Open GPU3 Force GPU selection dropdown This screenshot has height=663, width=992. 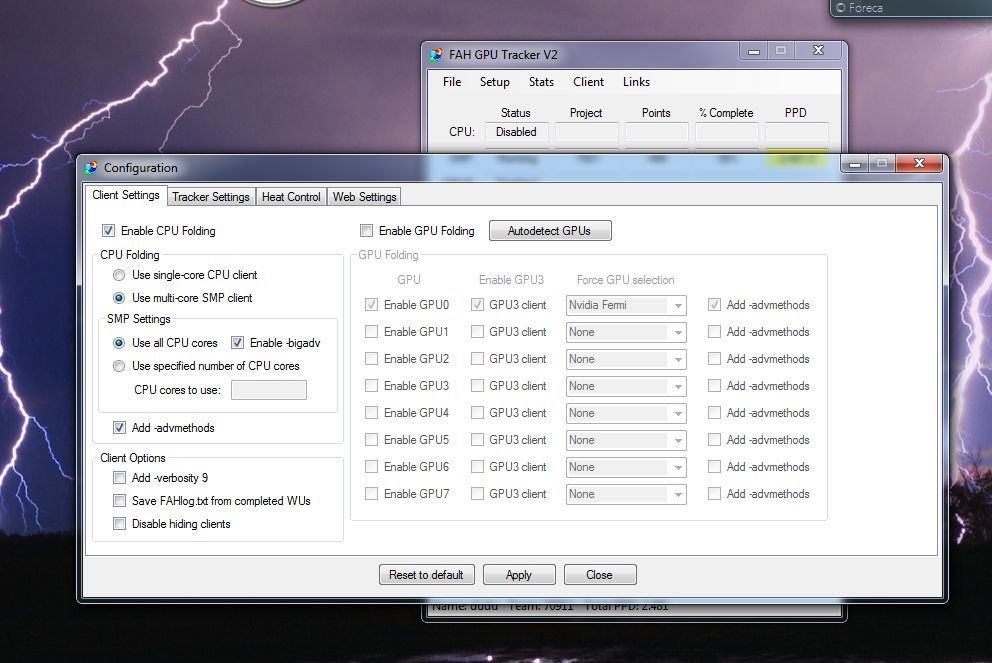(626, 386)
